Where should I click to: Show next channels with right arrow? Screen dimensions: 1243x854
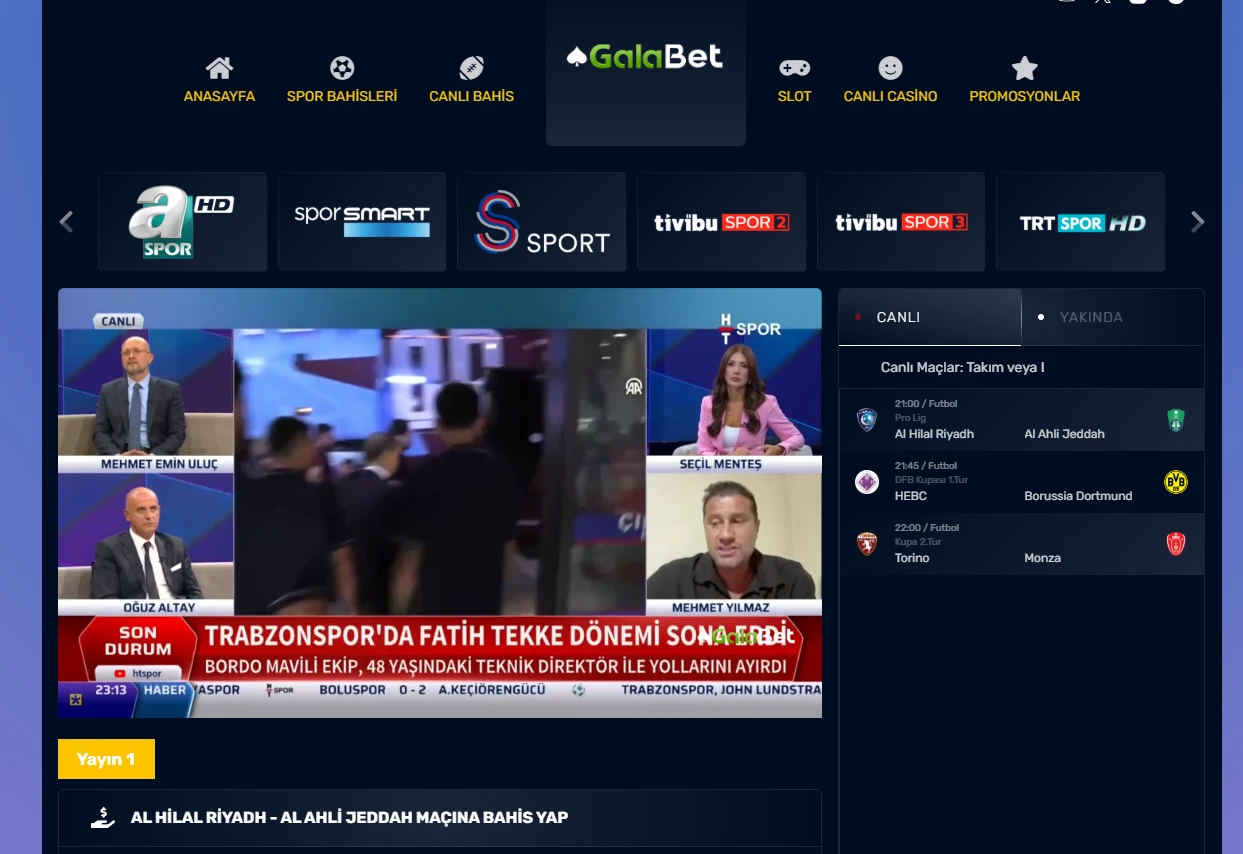pyautogui.click(x=1198, y=222)
